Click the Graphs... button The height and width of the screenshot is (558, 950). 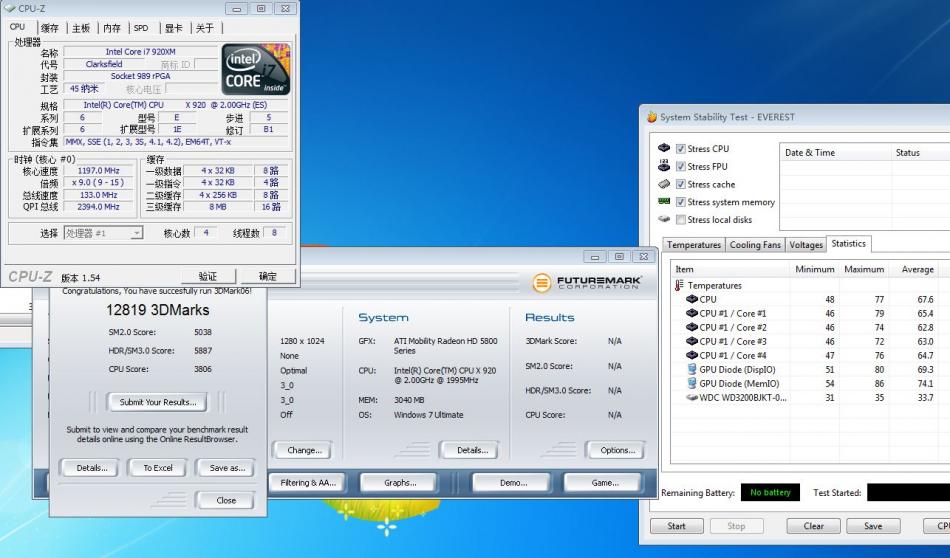pos(400,483)
